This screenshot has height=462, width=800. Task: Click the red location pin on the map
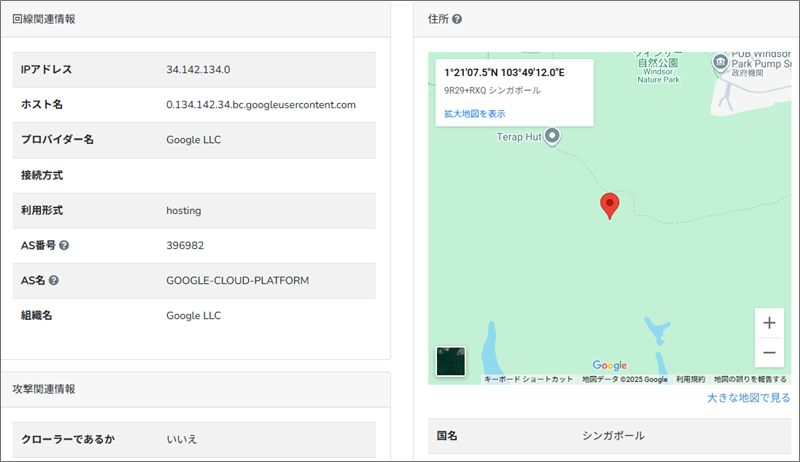pos(609,206)
